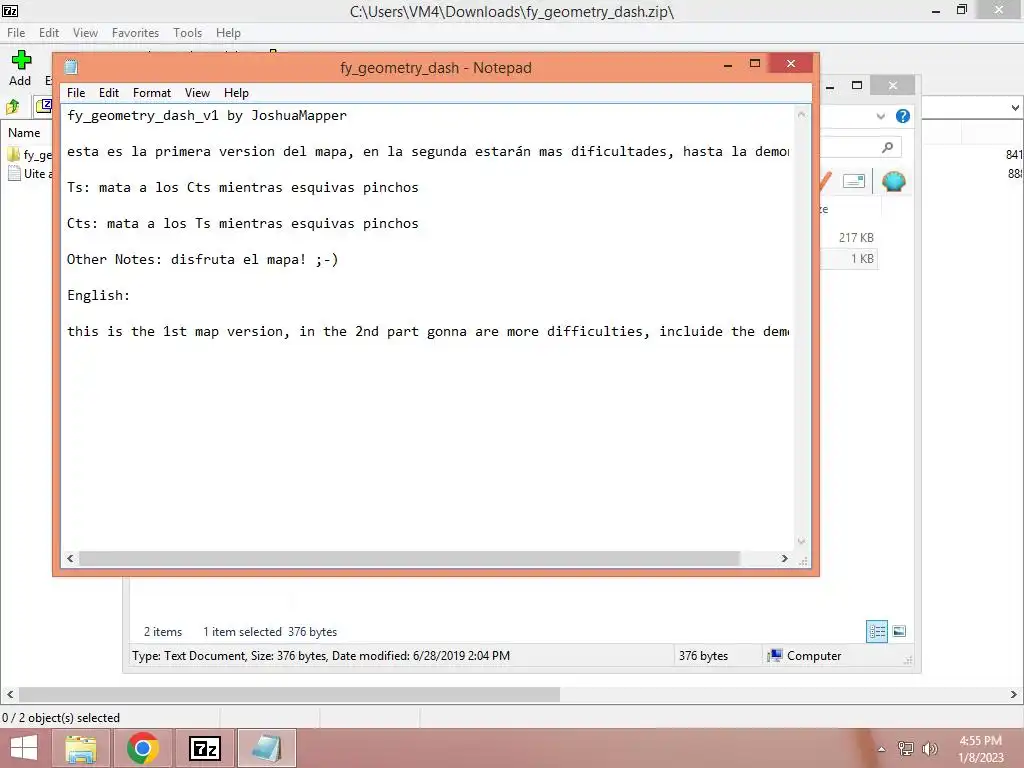
Task: Click the envelope card icon in Explorer toolbar
Action: coord(854,181)
